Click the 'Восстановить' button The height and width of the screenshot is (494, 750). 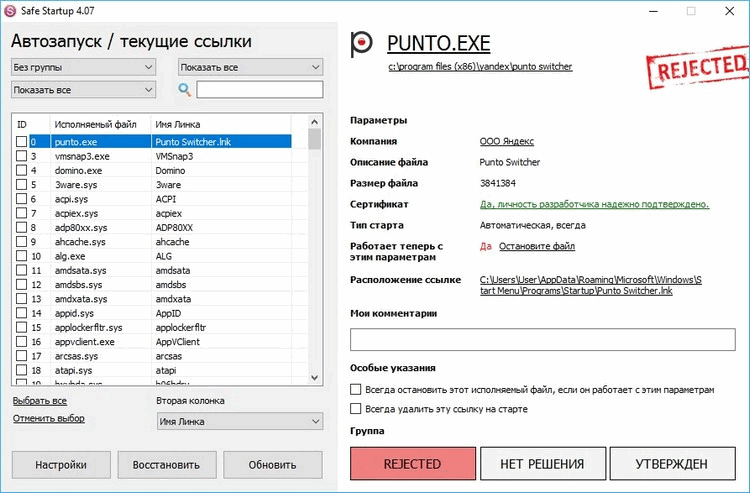tap(166, 464)
